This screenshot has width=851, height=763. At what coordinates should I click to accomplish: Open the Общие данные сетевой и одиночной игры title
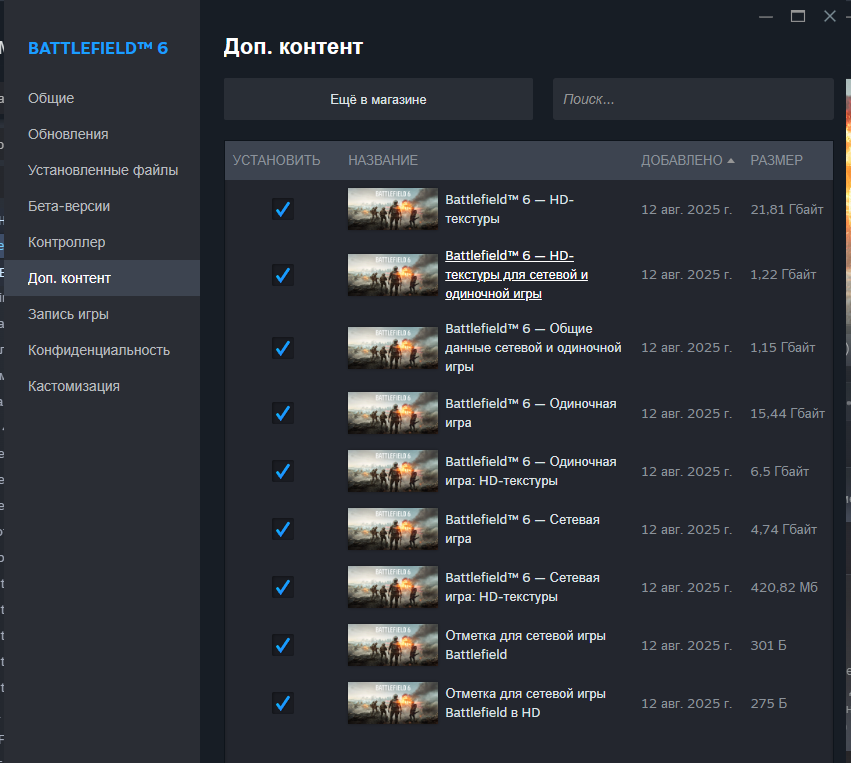pyautogui.click(x=533, y=347)
